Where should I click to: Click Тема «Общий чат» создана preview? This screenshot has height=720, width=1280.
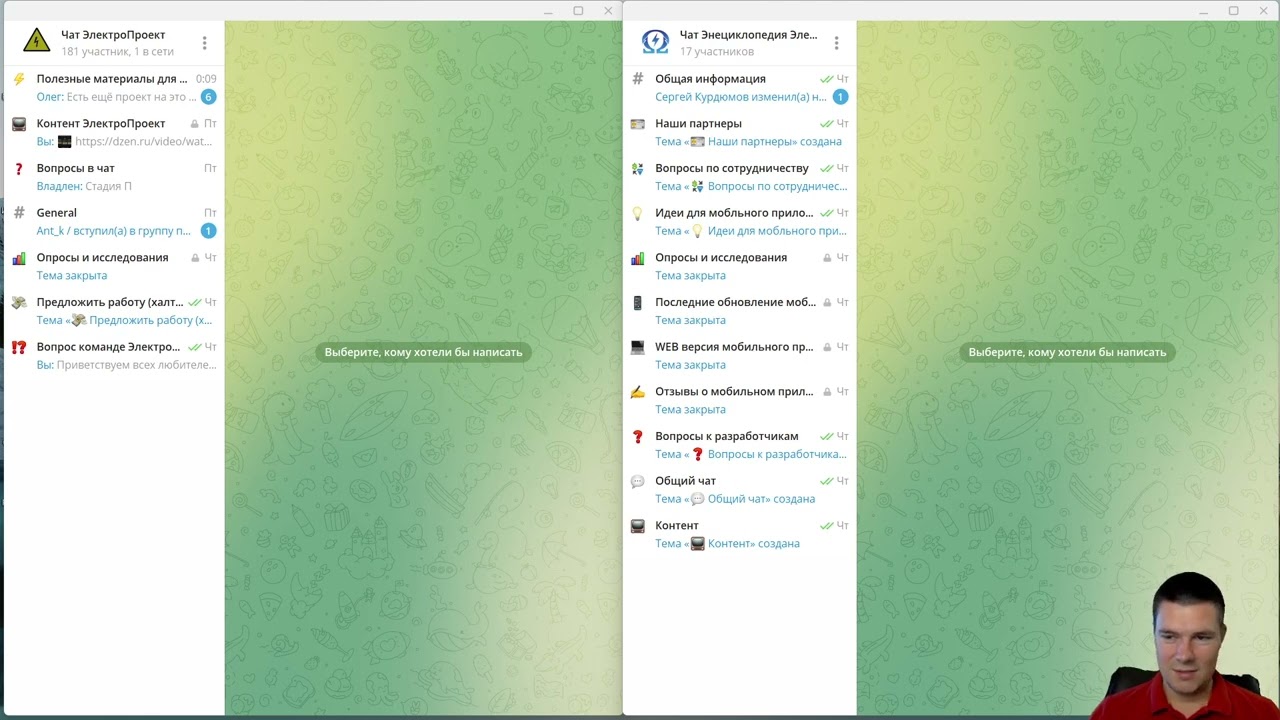pyautogui.click(x=735, y=499)
